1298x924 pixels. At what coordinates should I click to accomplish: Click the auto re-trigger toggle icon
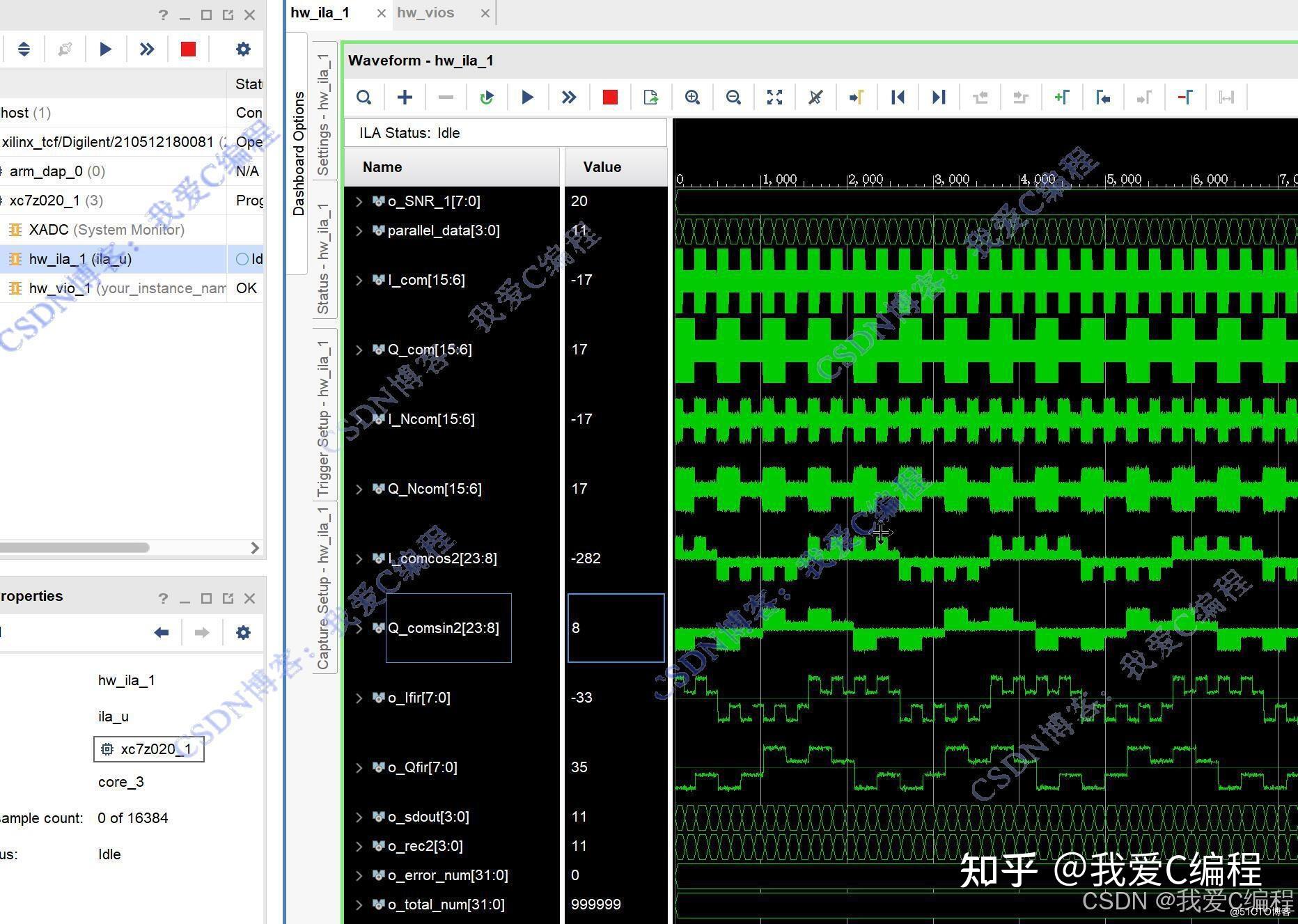[487, 97]
